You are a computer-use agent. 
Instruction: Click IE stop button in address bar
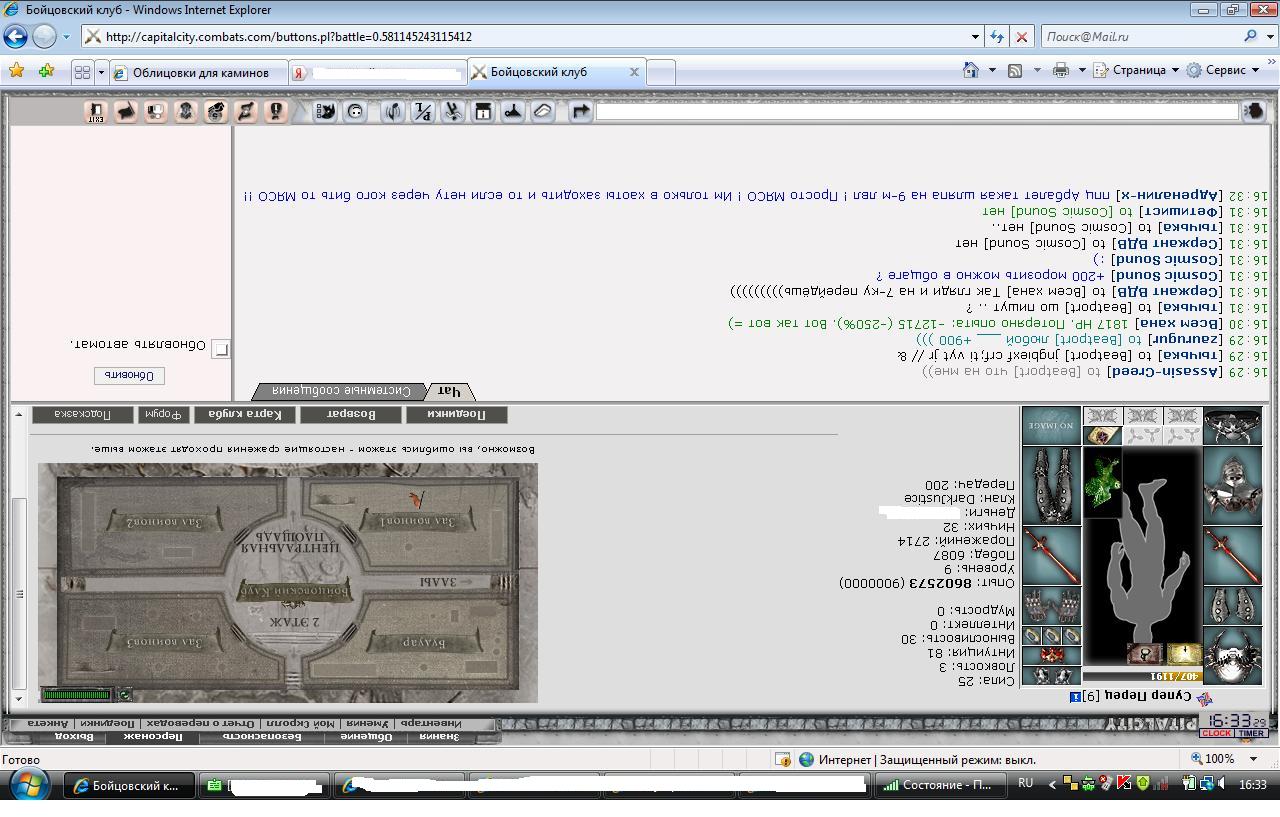(x=1021, y=36)
